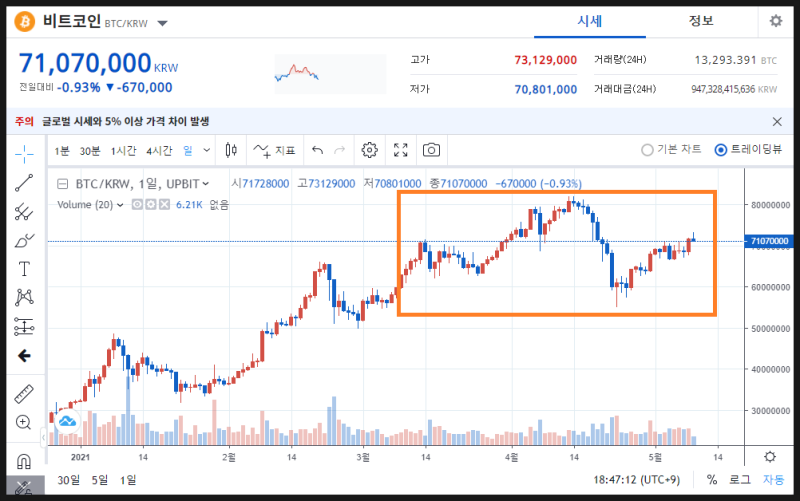Select the brush drawing tool

click(24, 240)
